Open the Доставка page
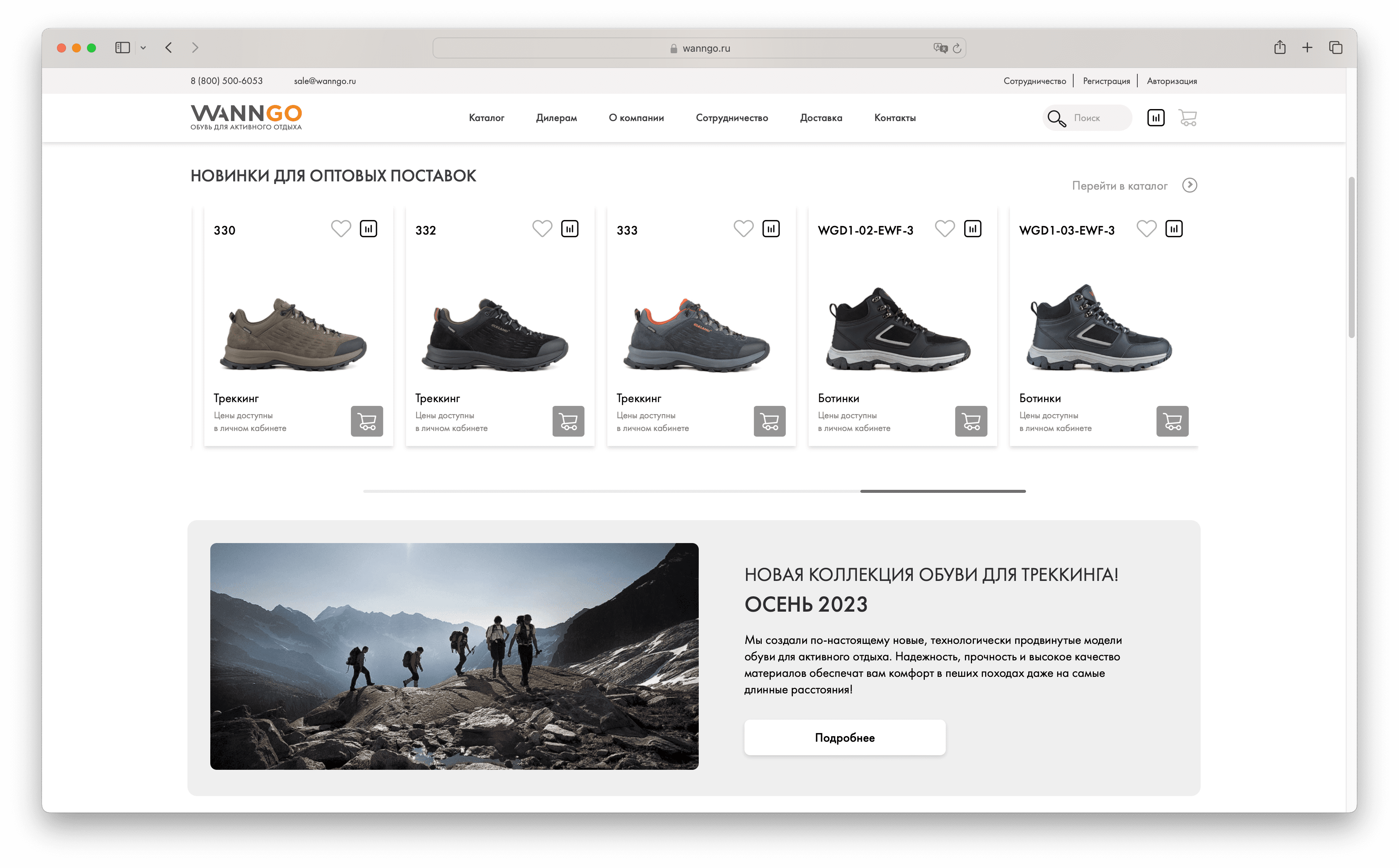Image resolution: width=1399 pixels, height=868 pixels. 821,118
